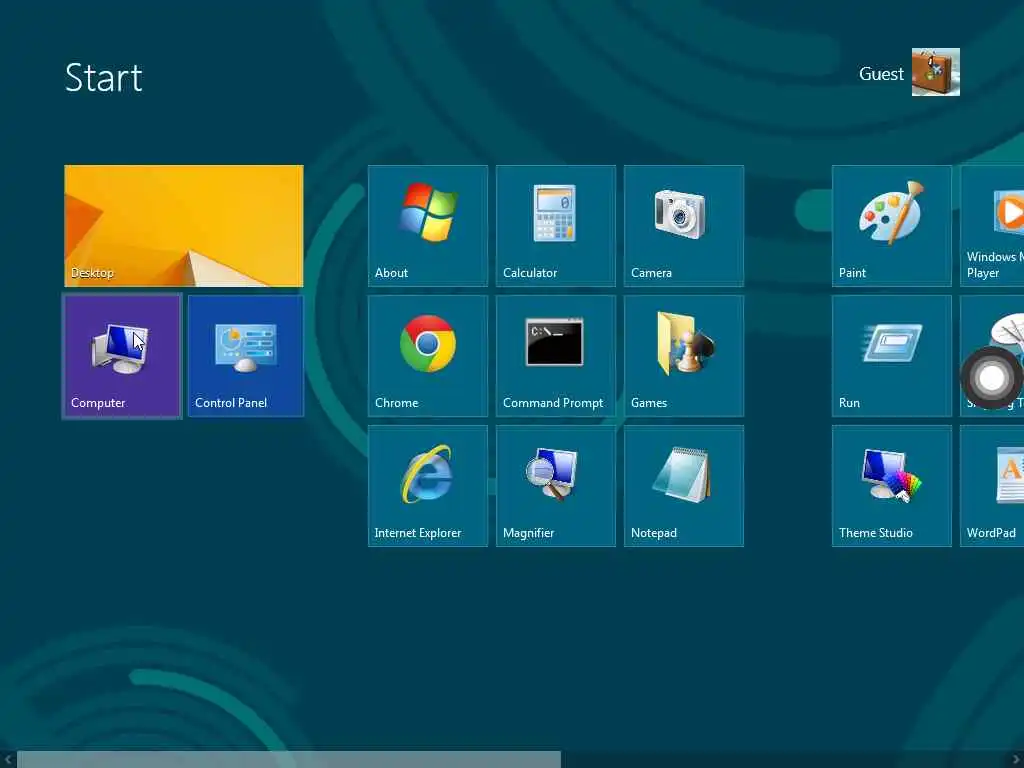Launch Theme Studio tile
This screenshot has width=1024, height=768.
tap(891, 486)
